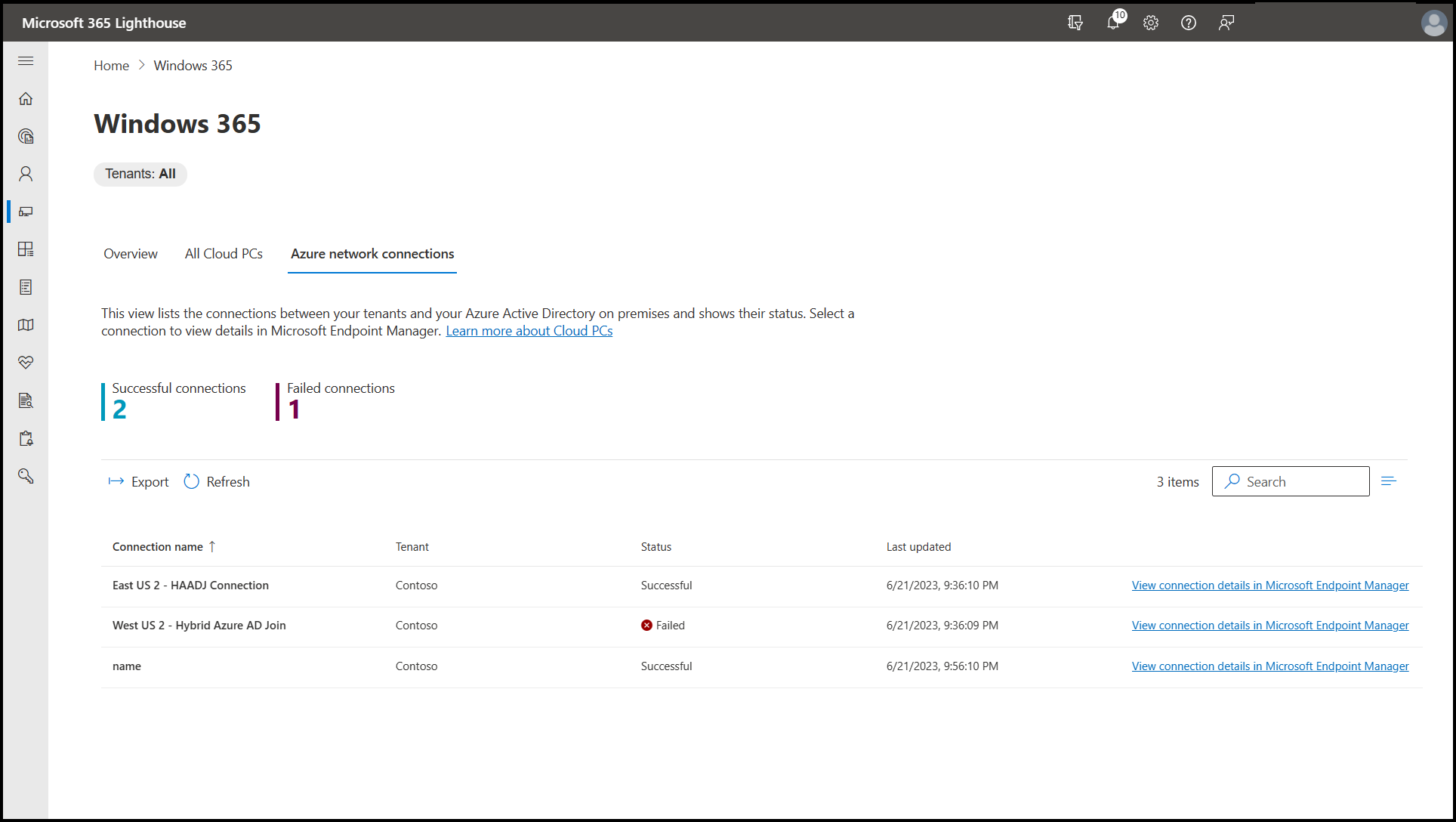This screenshot has height=822, width=1456.
Task: Open Learn more about Cloud PCs link
Action: pos(529,331)
